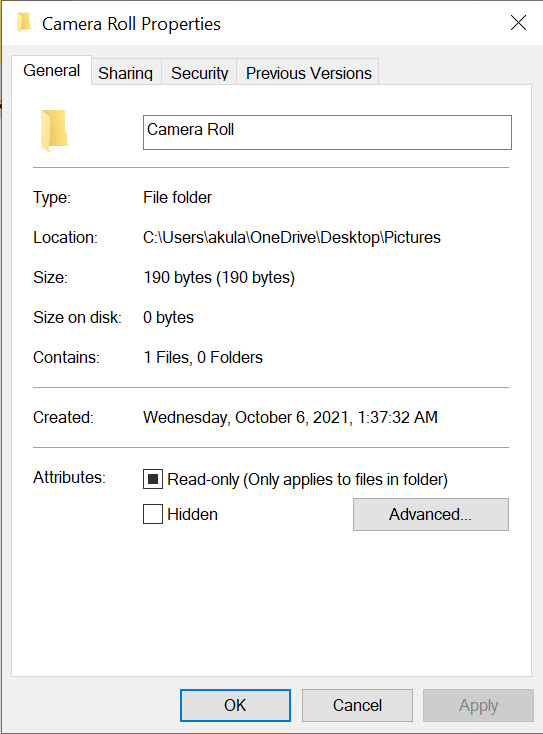Close the Camera Roll Properties dialog

(x=518, y=22)
